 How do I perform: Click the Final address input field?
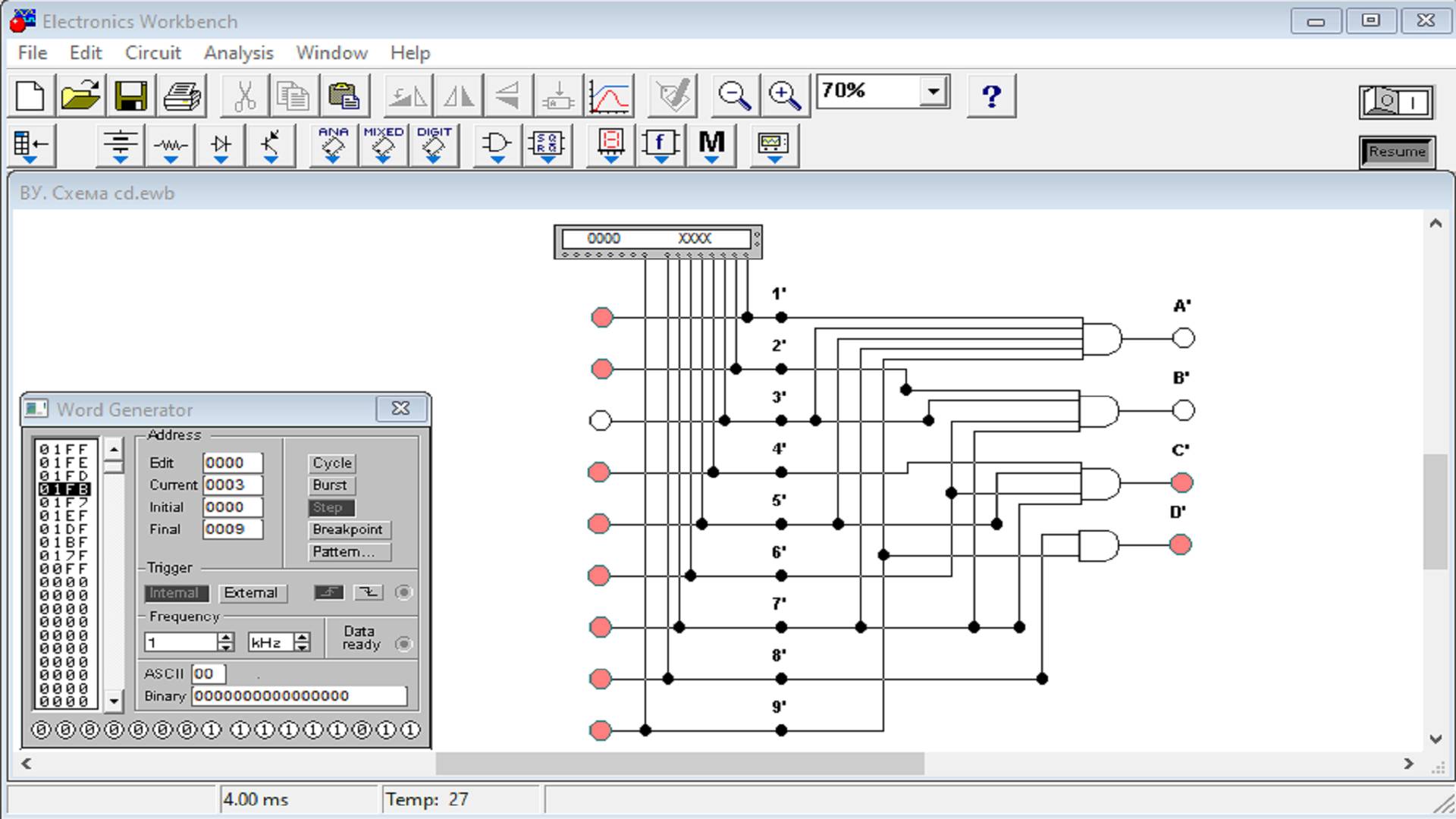tap(232, 529)
